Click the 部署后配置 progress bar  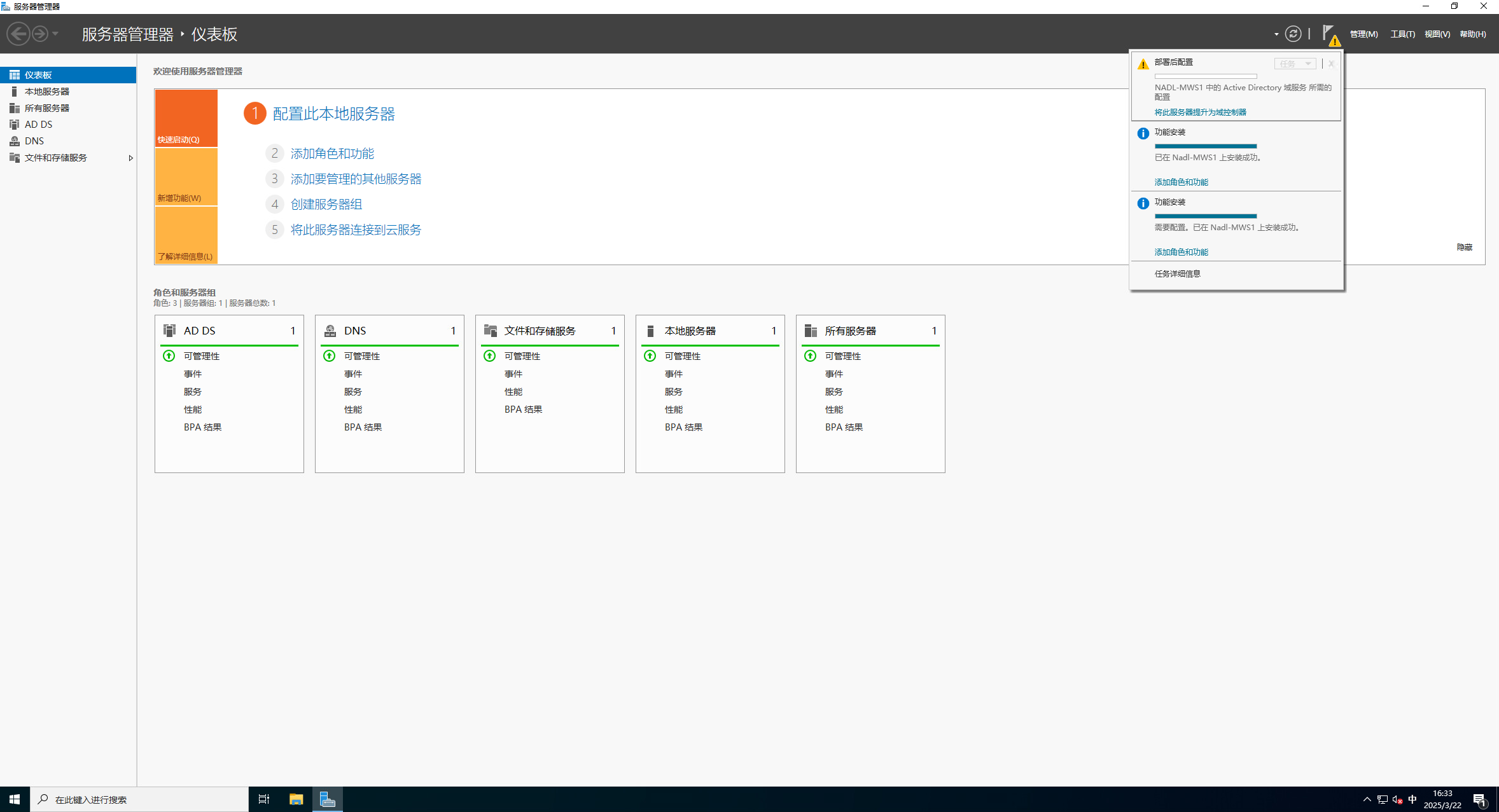(1206, 76)
